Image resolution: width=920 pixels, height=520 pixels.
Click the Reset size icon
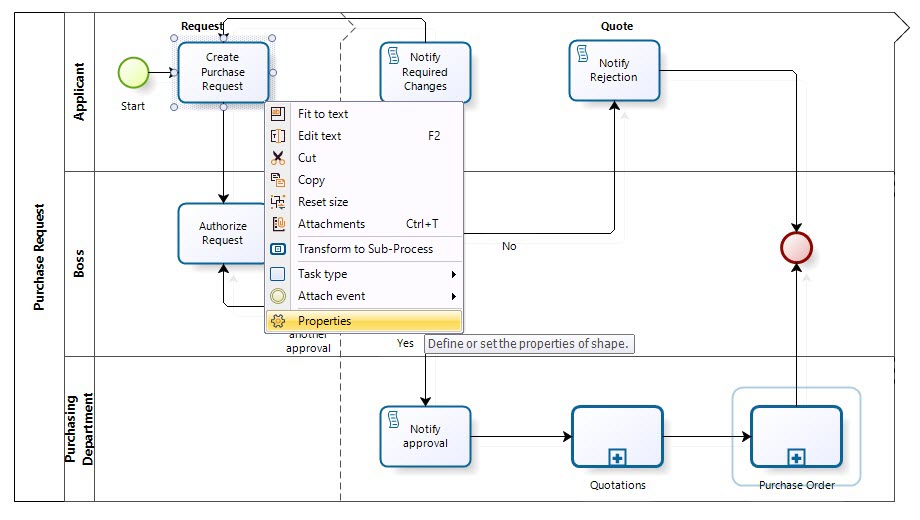tap(278, 202)
